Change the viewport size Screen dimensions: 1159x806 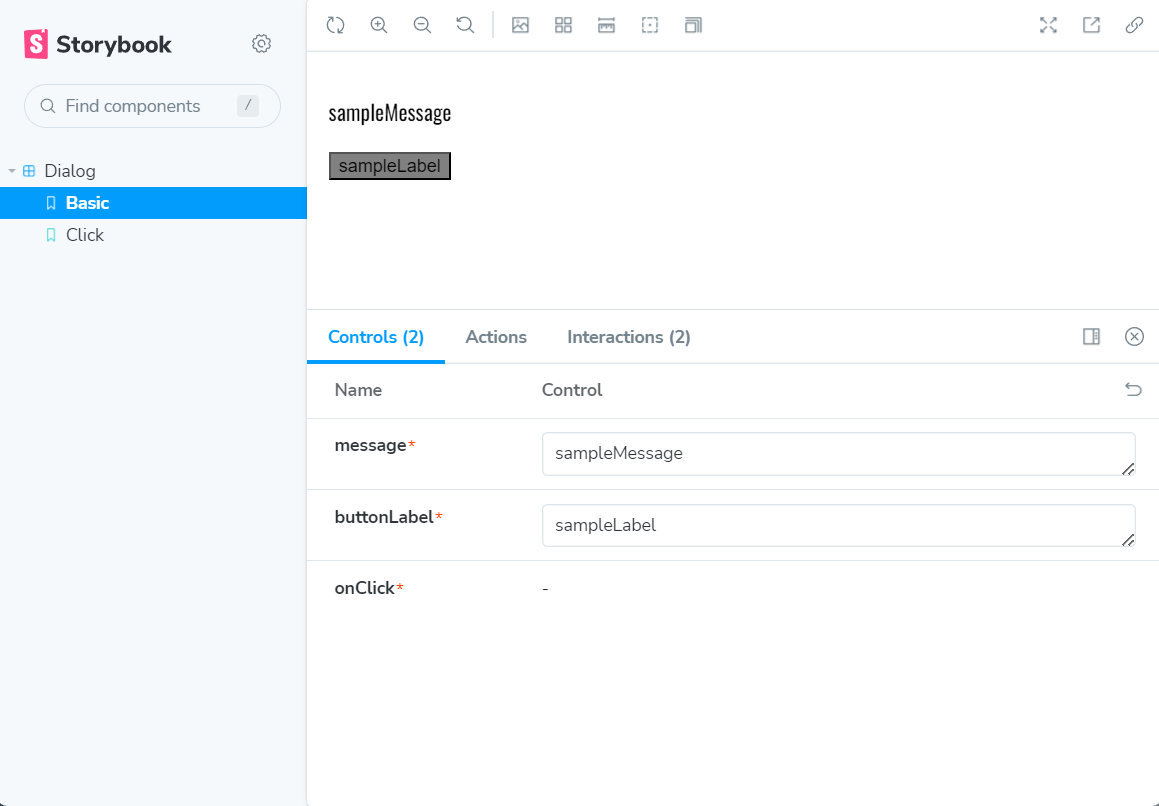coord(693,25)
